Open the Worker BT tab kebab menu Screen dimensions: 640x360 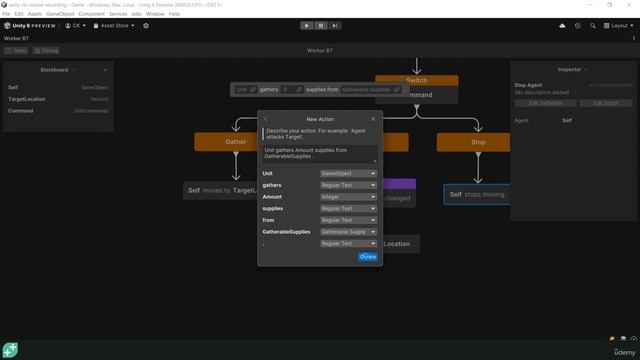[633, 38]
